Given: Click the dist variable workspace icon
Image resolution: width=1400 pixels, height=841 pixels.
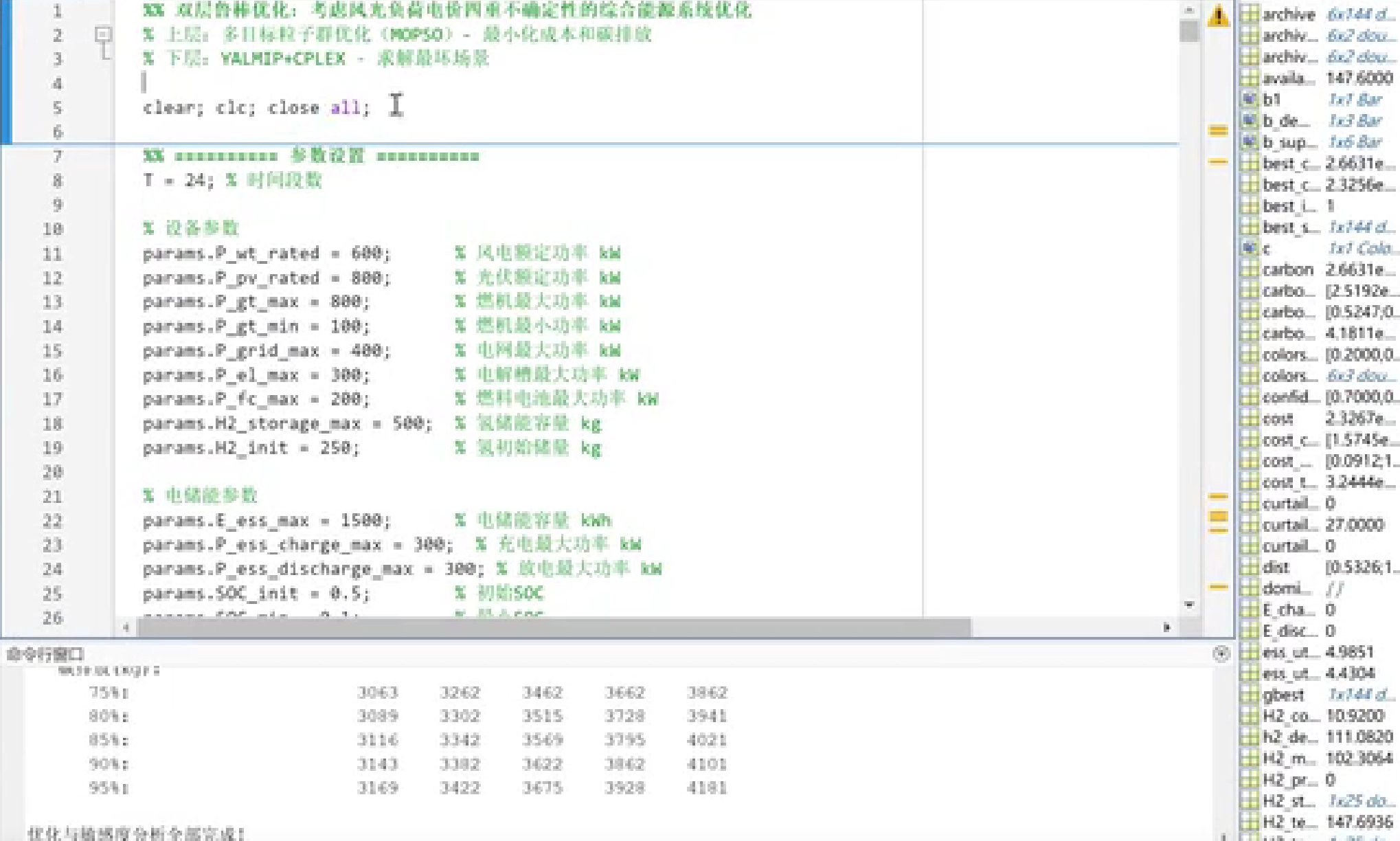Looking at the screenshot, I should pyautogui.click(x=1250, y=568).
